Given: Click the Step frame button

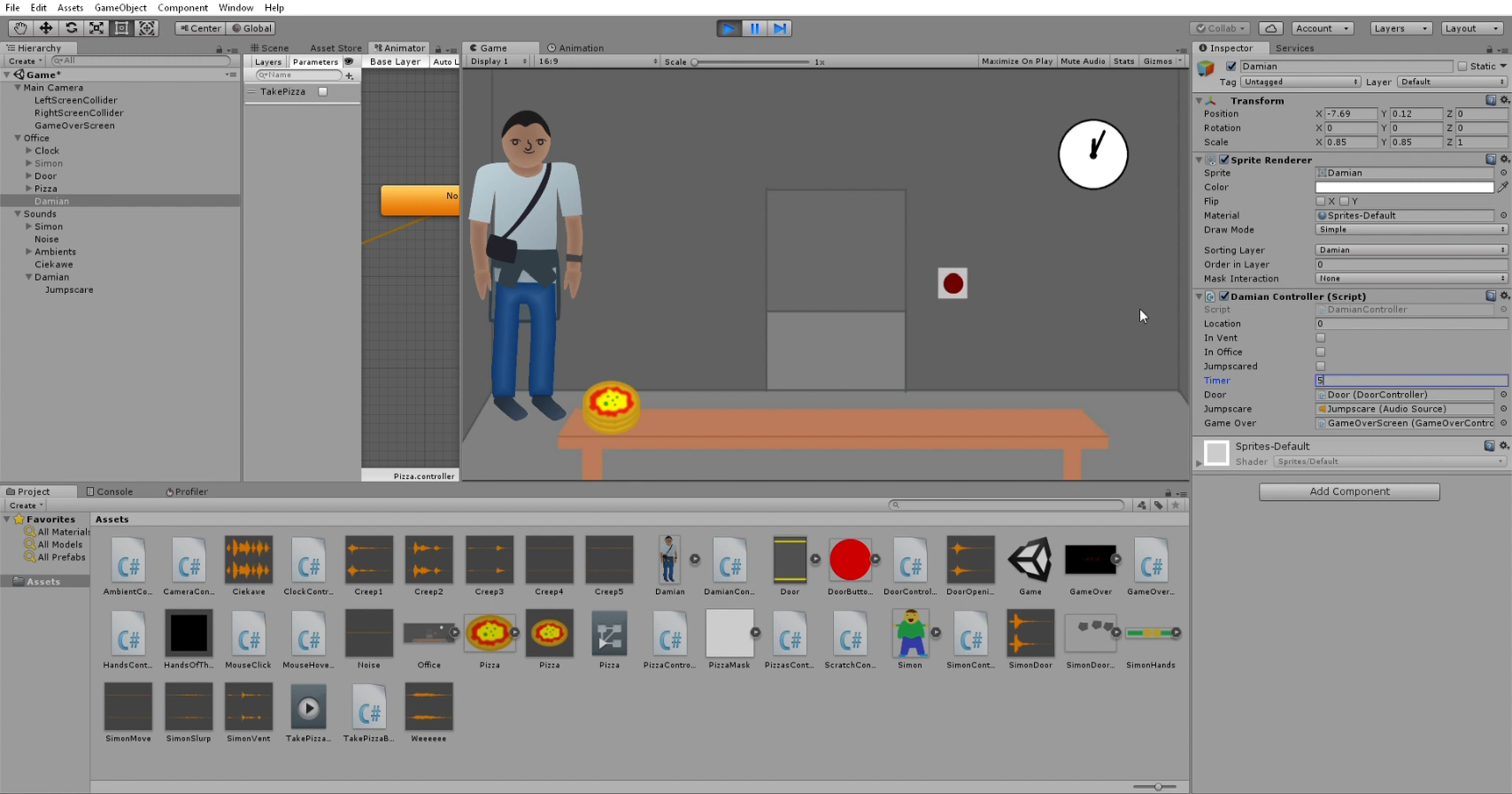Looking at the screenshot, I should tap(779, 28).
